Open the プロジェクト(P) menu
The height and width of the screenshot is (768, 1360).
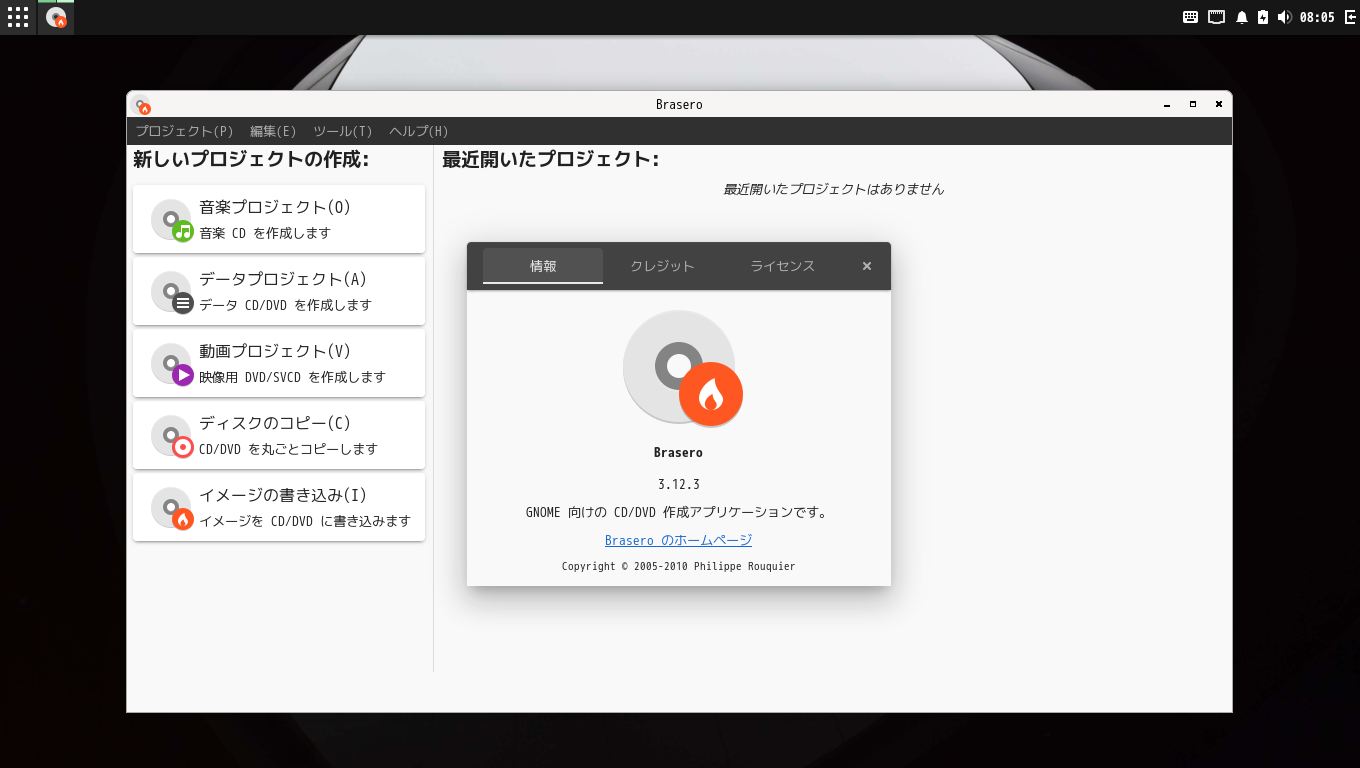click(184, 131)
